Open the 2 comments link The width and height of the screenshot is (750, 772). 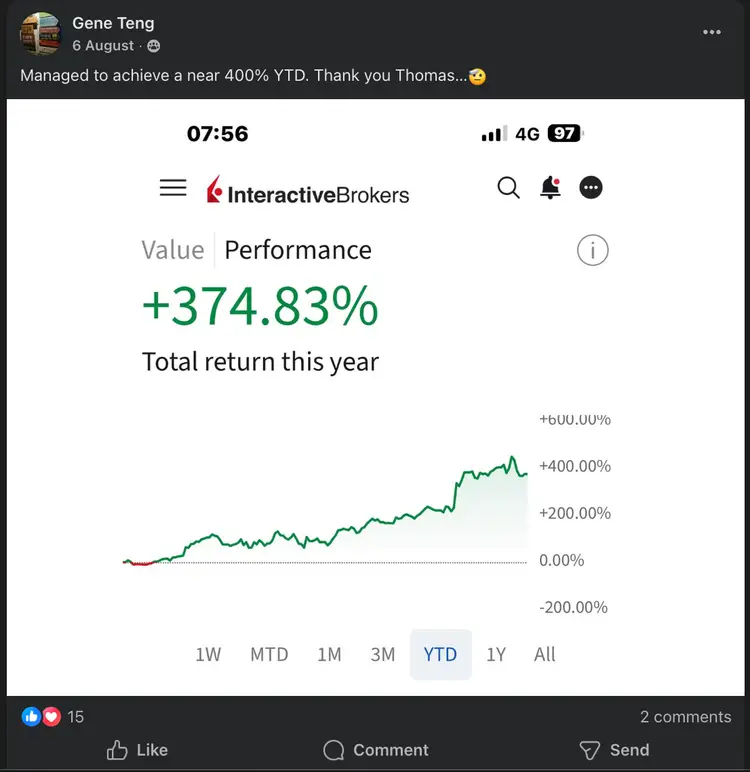tap(685, 717)
